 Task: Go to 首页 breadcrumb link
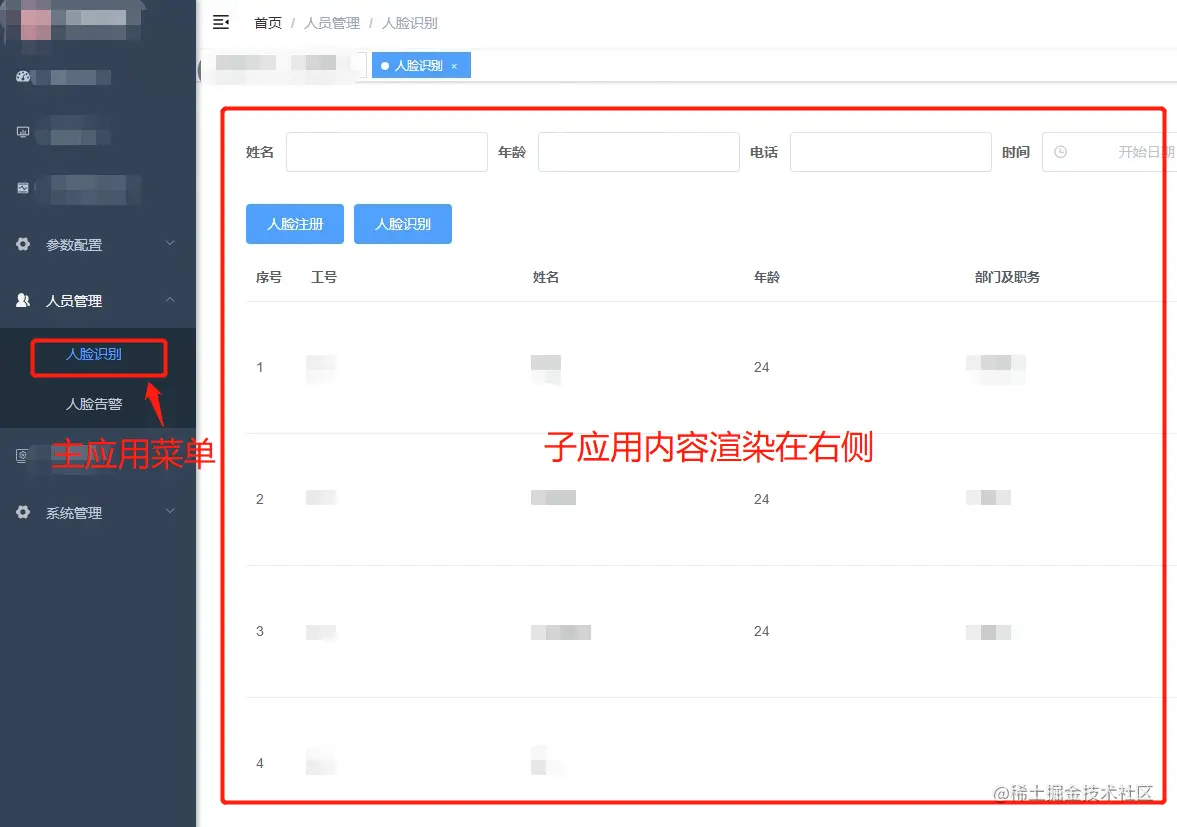pyautogui.click(x=268, y=23)
